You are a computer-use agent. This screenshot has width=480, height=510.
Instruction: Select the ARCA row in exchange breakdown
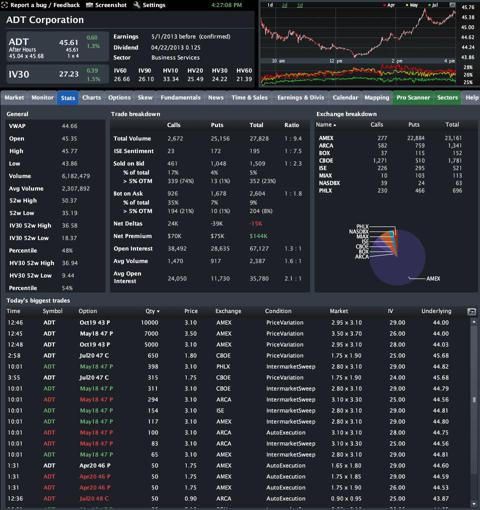click(390, 146)
